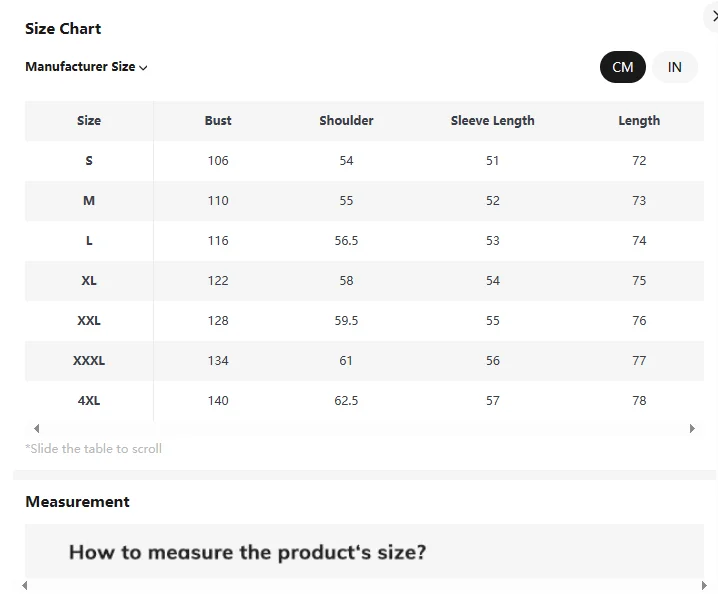This screenshot has height=595, width=718.
Task: Click the table's left scroll arrow
Action: pos(37,428)
